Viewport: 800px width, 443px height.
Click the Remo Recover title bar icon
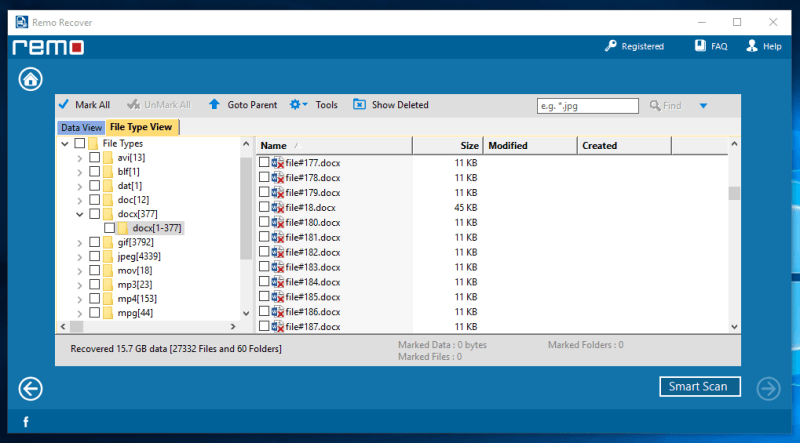pyautogui.click(x=21, y=22)
